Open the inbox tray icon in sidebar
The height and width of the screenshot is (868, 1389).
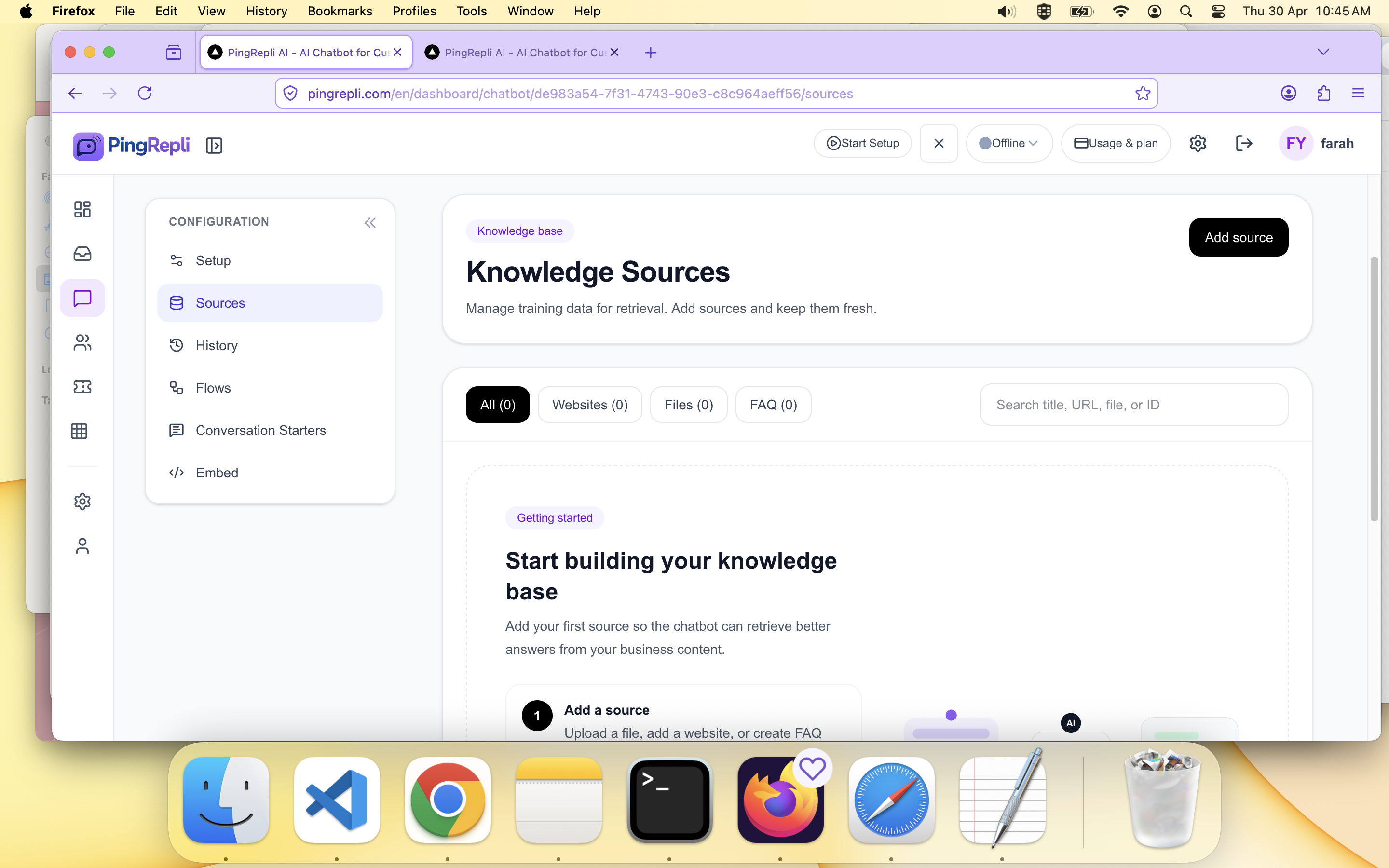tap(82, 253)
